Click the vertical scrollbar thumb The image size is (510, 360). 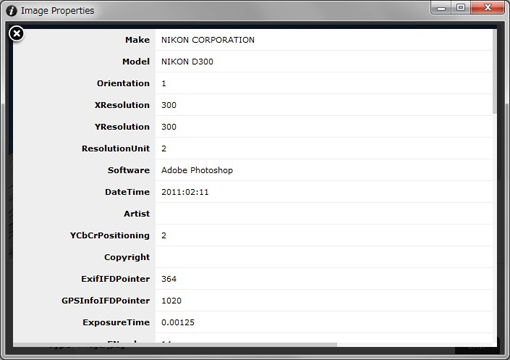[x=494, y=71]
